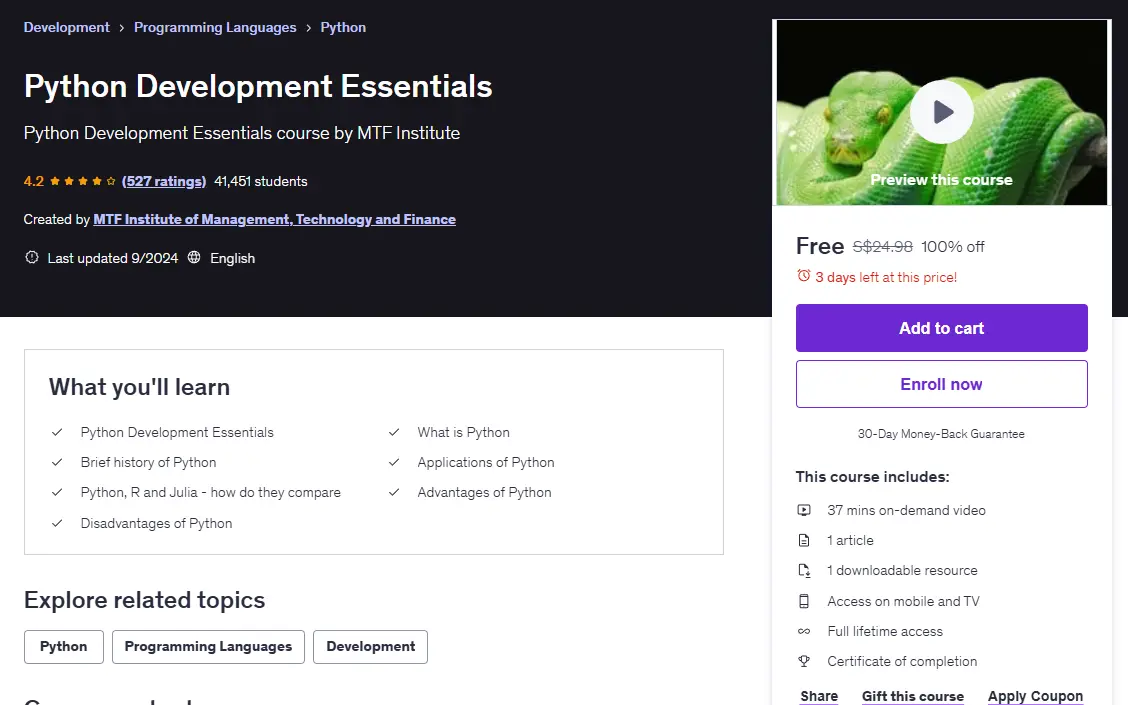Click the 1 downloadable resource text
Viewport: 1128px width, 705px height.
tap(902, 570)
